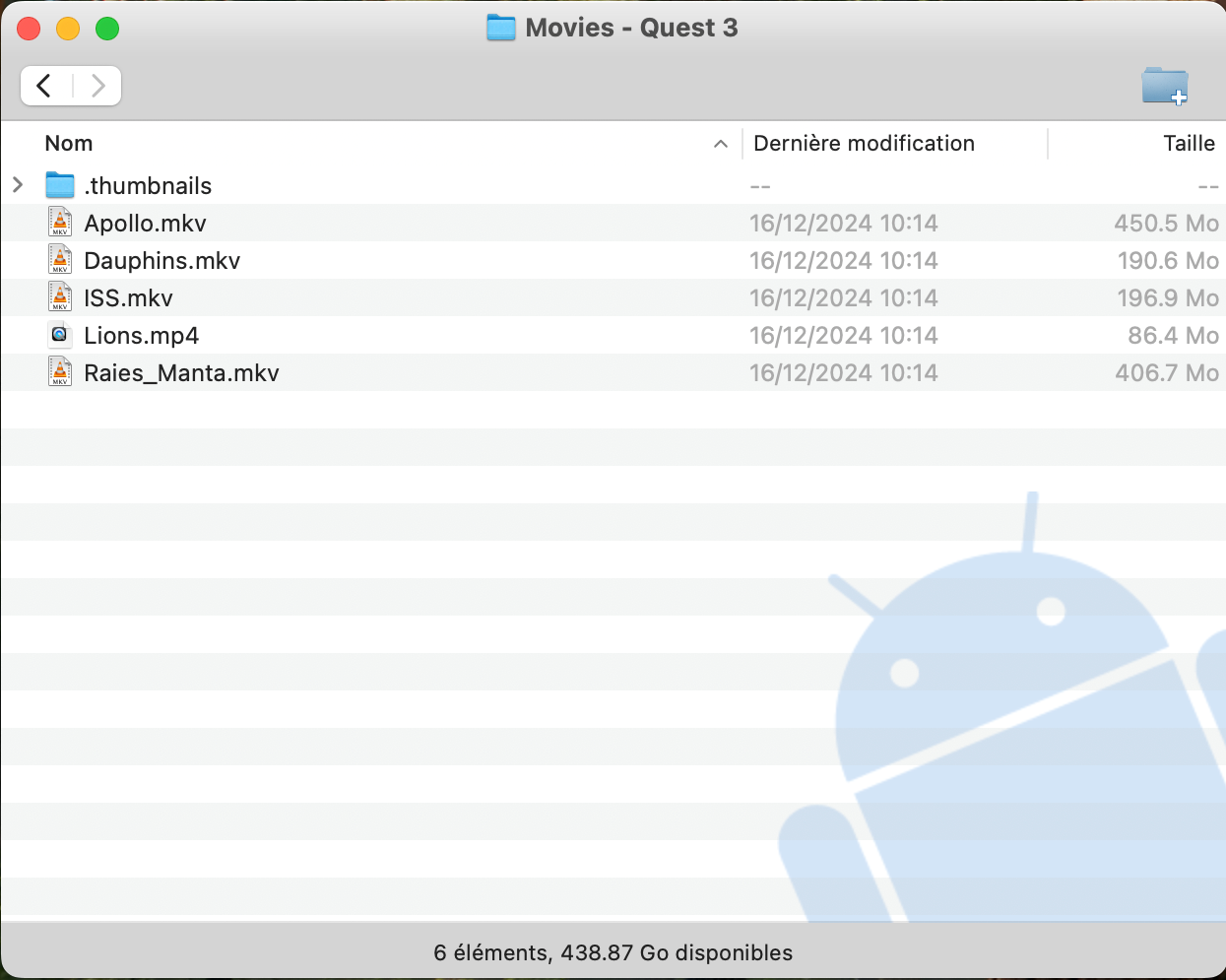Sort by the Taille column header

1189,144
